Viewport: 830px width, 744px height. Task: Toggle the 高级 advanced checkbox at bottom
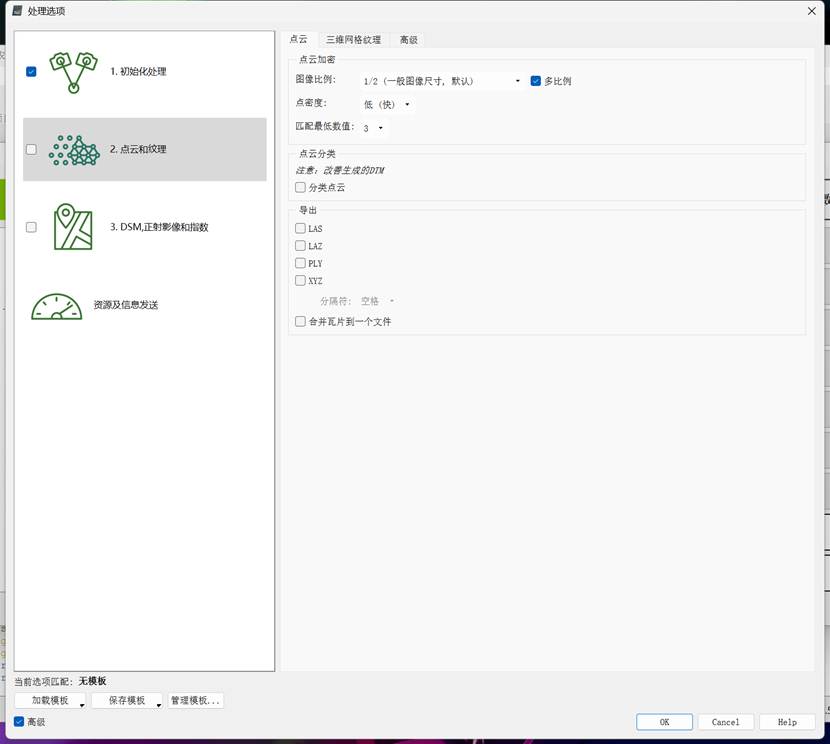pyautogui.click(x=19, y=722)
